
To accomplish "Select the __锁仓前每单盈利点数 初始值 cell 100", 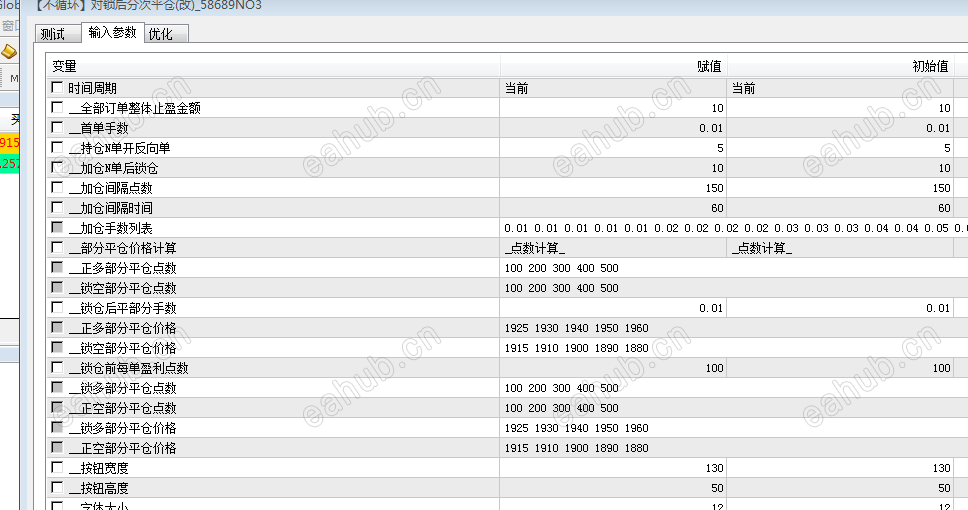I will click(840, 368).
